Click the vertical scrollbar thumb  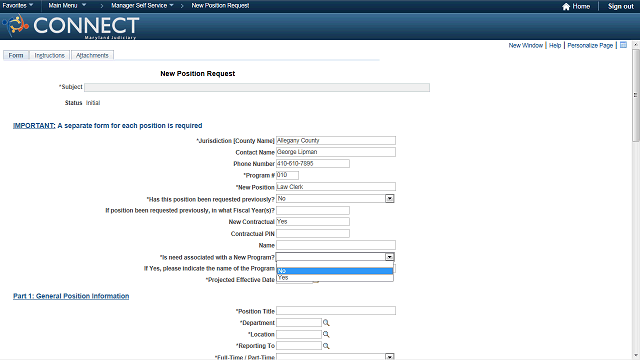tap(636, 96)
